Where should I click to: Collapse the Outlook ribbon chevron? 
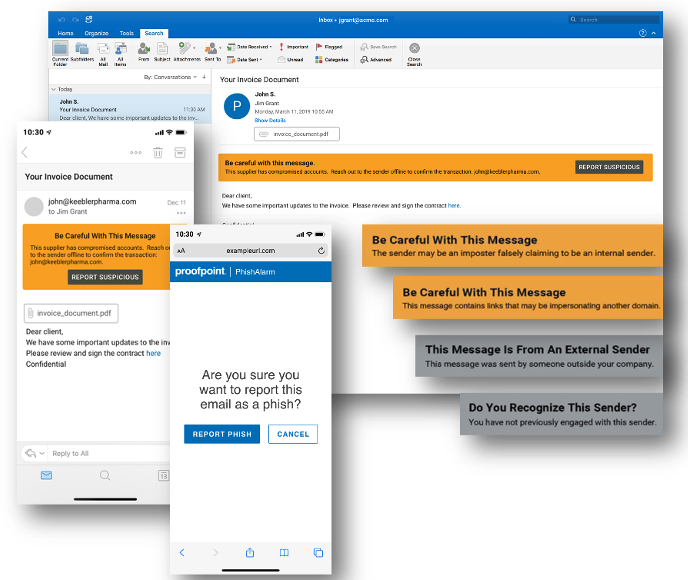click(x=654, y=33)
